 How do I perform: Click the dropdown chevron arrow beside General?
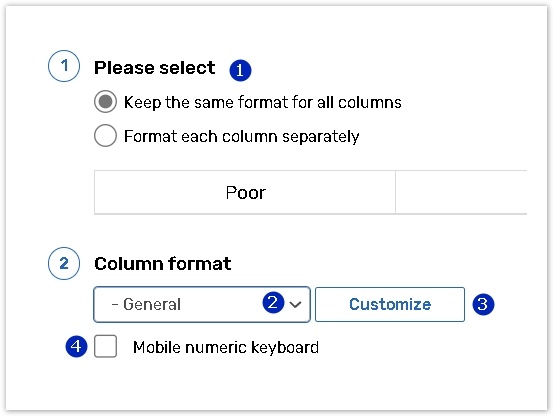click(x=296, y=304)
